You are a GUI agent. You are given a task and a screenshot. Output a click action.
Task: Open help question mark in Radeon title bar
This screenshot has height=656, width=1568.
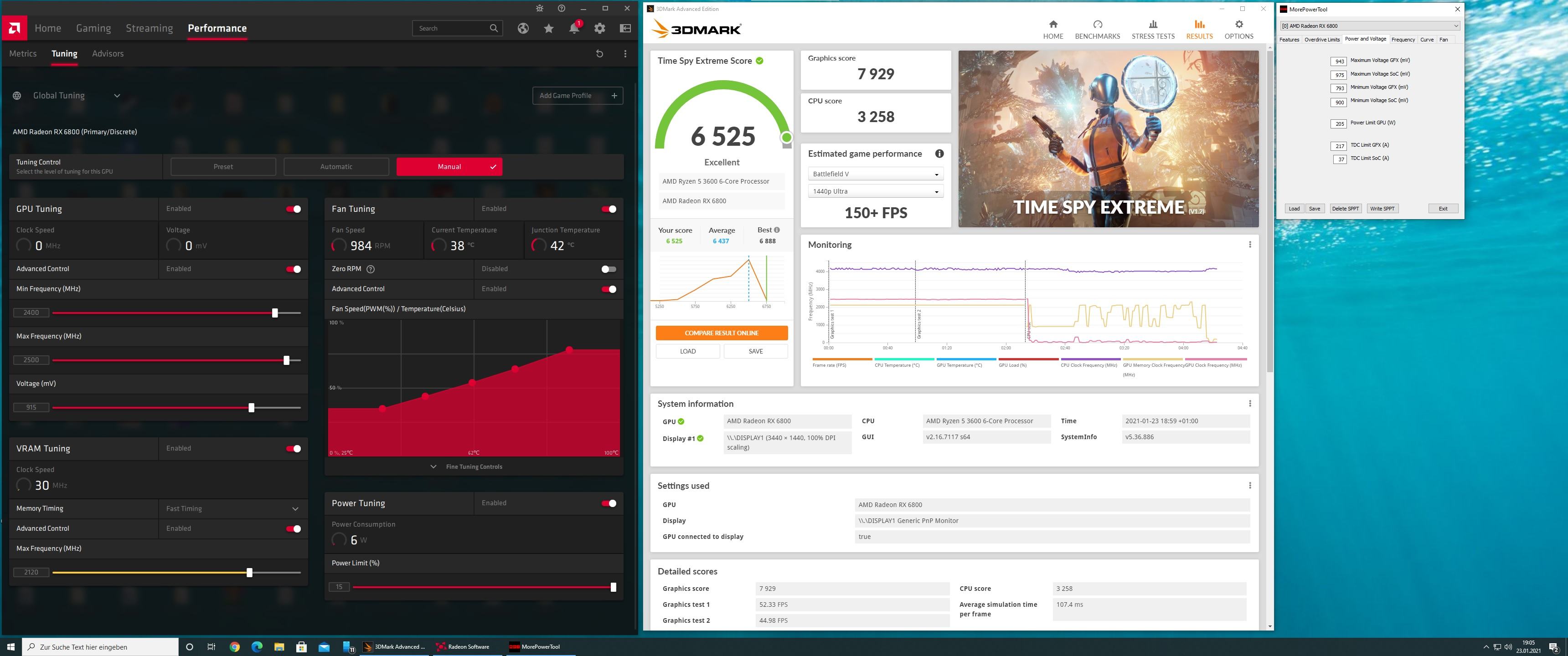561,9
